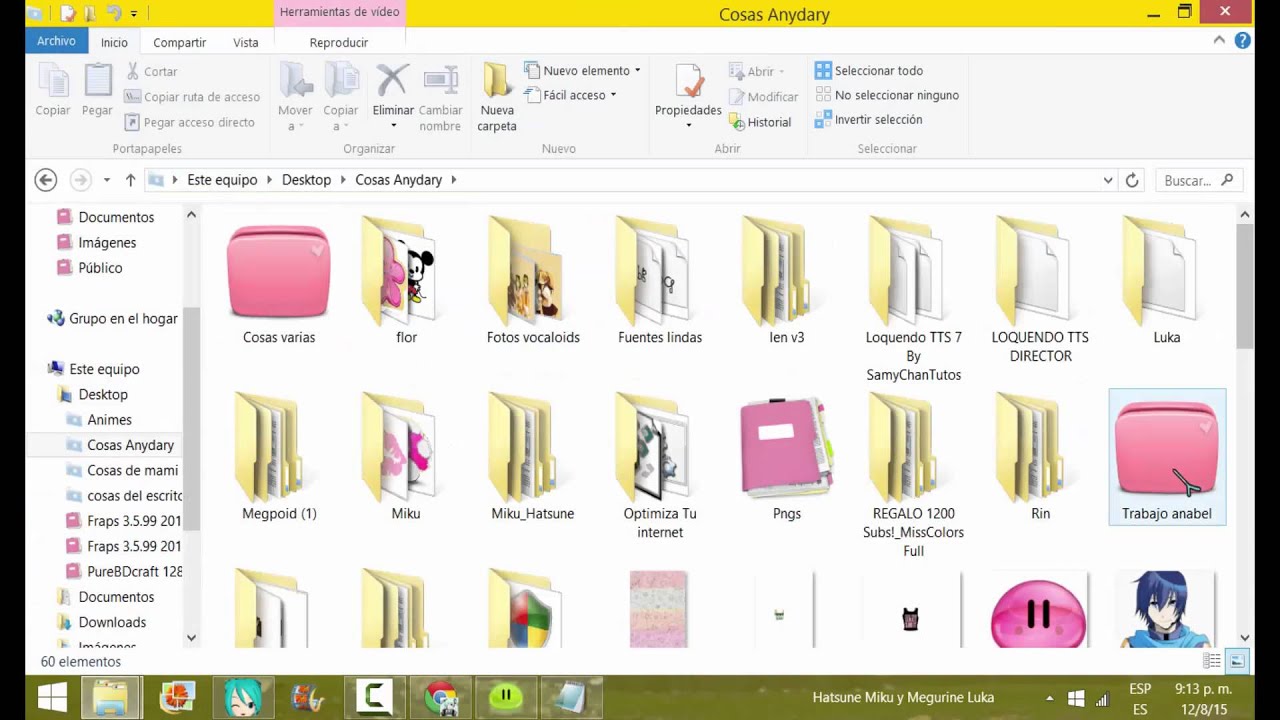Select the Luka folder
Viewport: 1280px width, 720px height.
[x=1167, y=280]
